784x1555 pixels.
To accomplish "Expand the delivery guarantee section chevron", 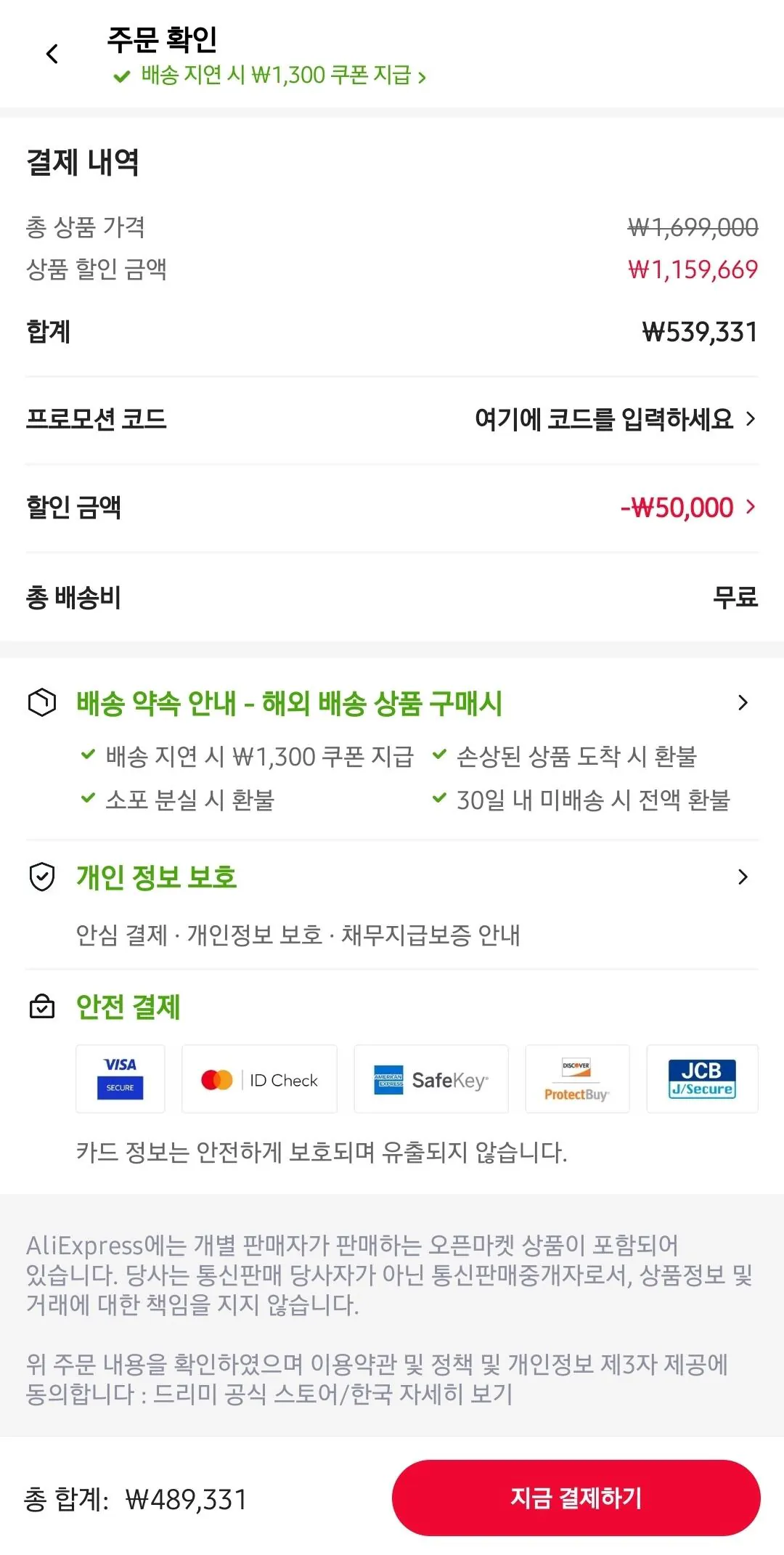I will coord(742,702).
